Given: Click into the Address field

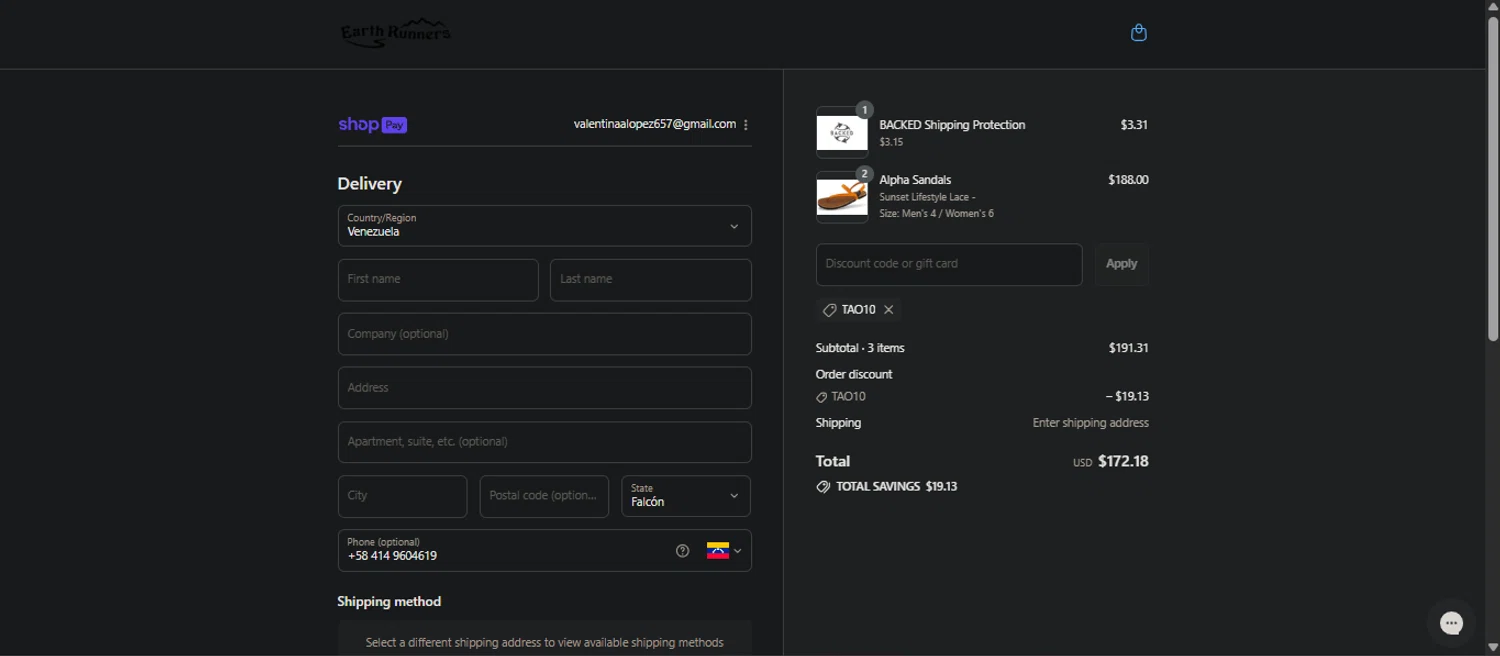Looking at the screenshot, I should (545, 388).
